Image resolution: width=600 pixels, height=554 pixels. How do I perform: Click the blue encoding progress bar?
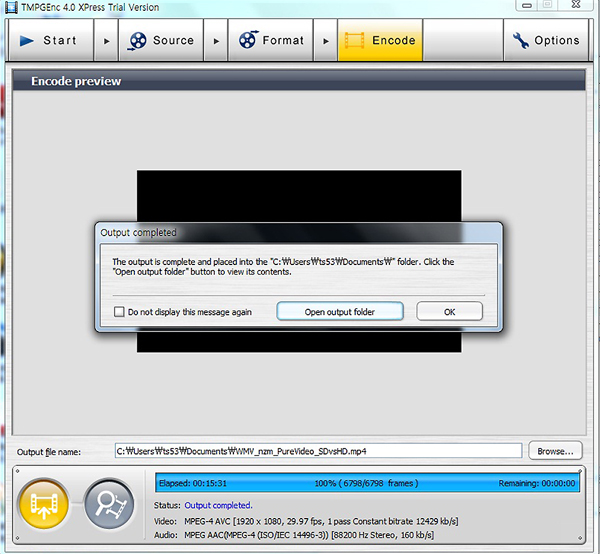[x=367, y=483]
